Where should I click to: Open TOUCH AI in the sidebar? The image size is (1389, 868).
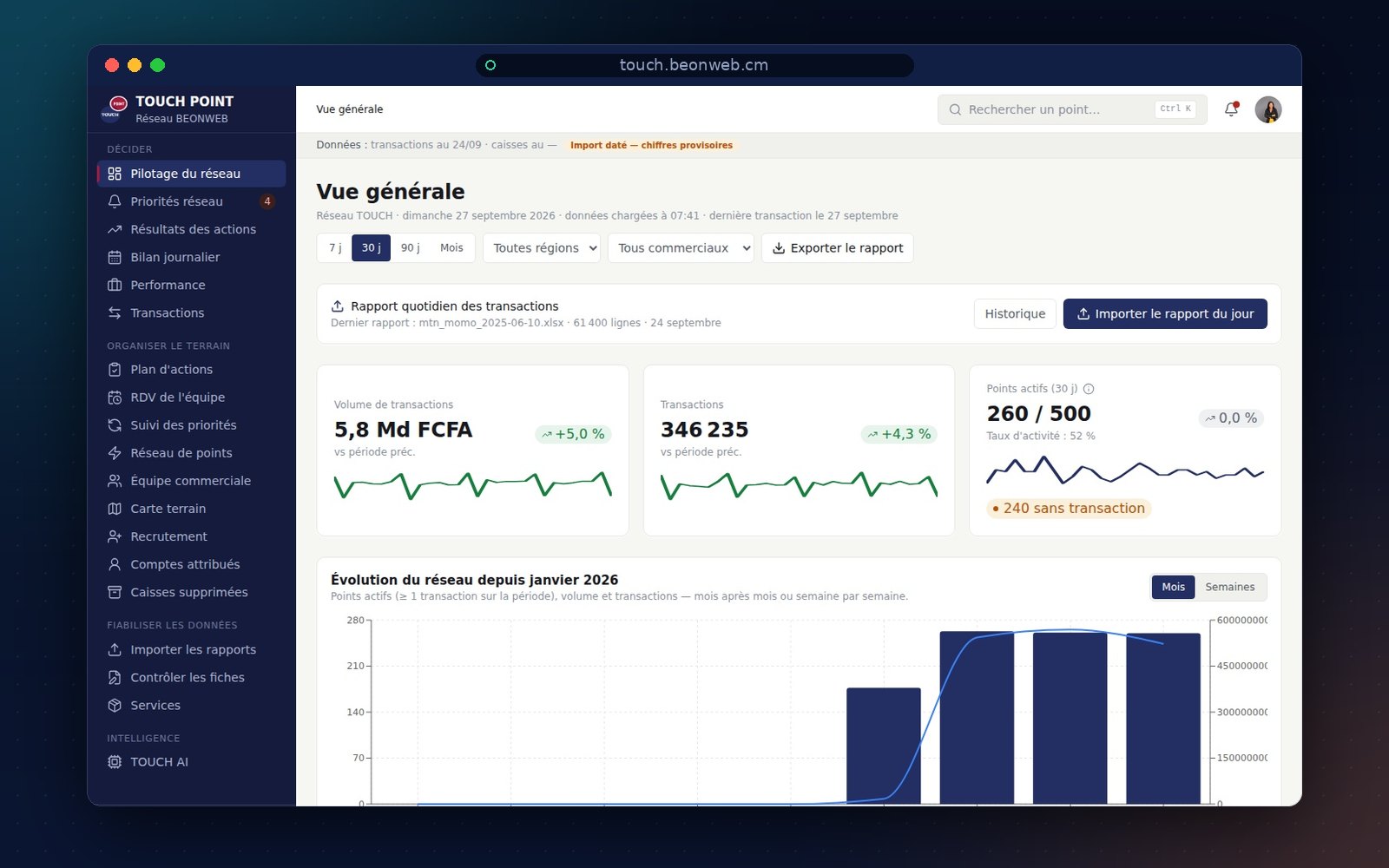pyautogui.click(x=191, y=762)
